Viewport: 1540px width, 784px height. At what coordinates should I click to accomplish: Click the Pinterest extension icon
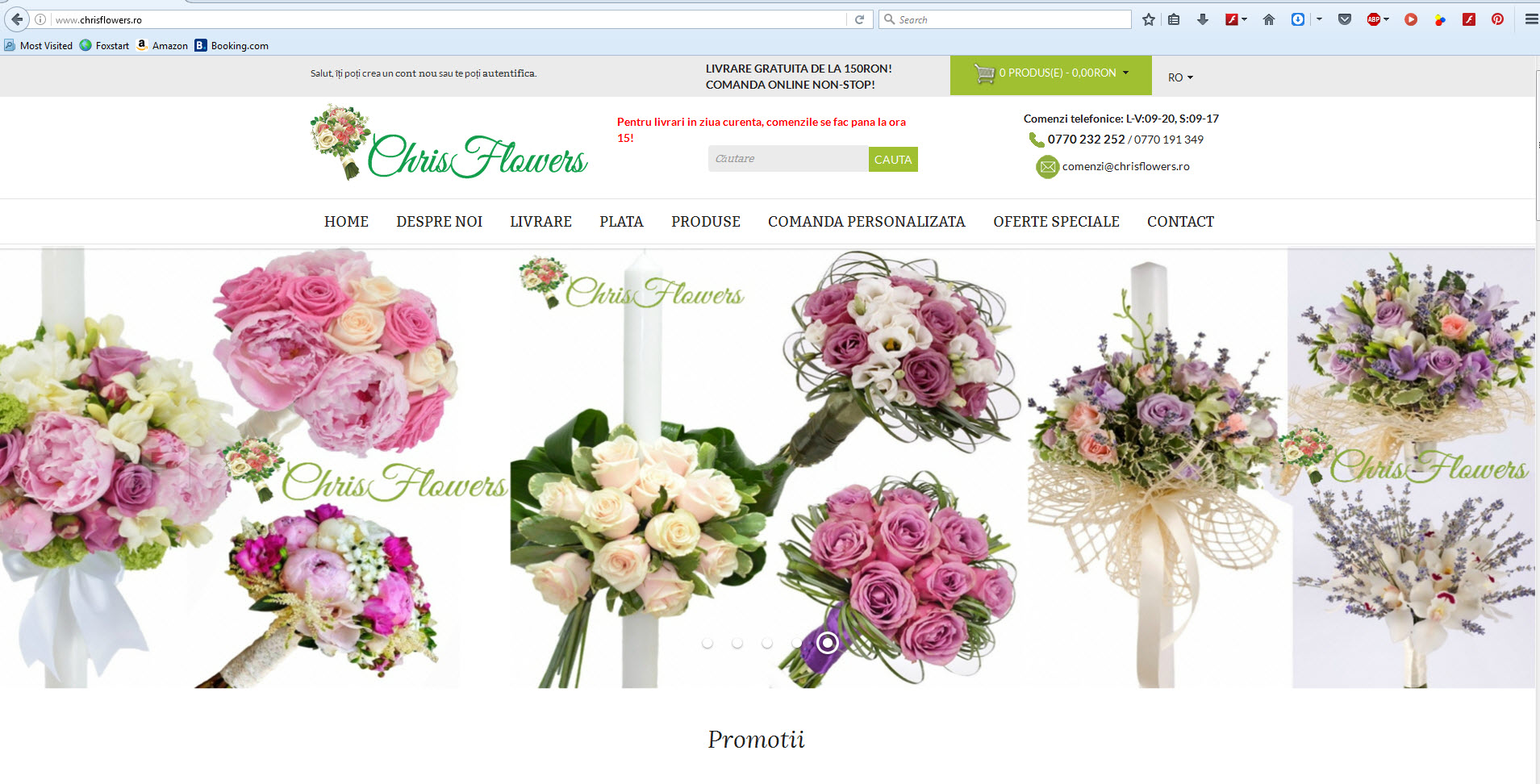(x=1498, y=19)
